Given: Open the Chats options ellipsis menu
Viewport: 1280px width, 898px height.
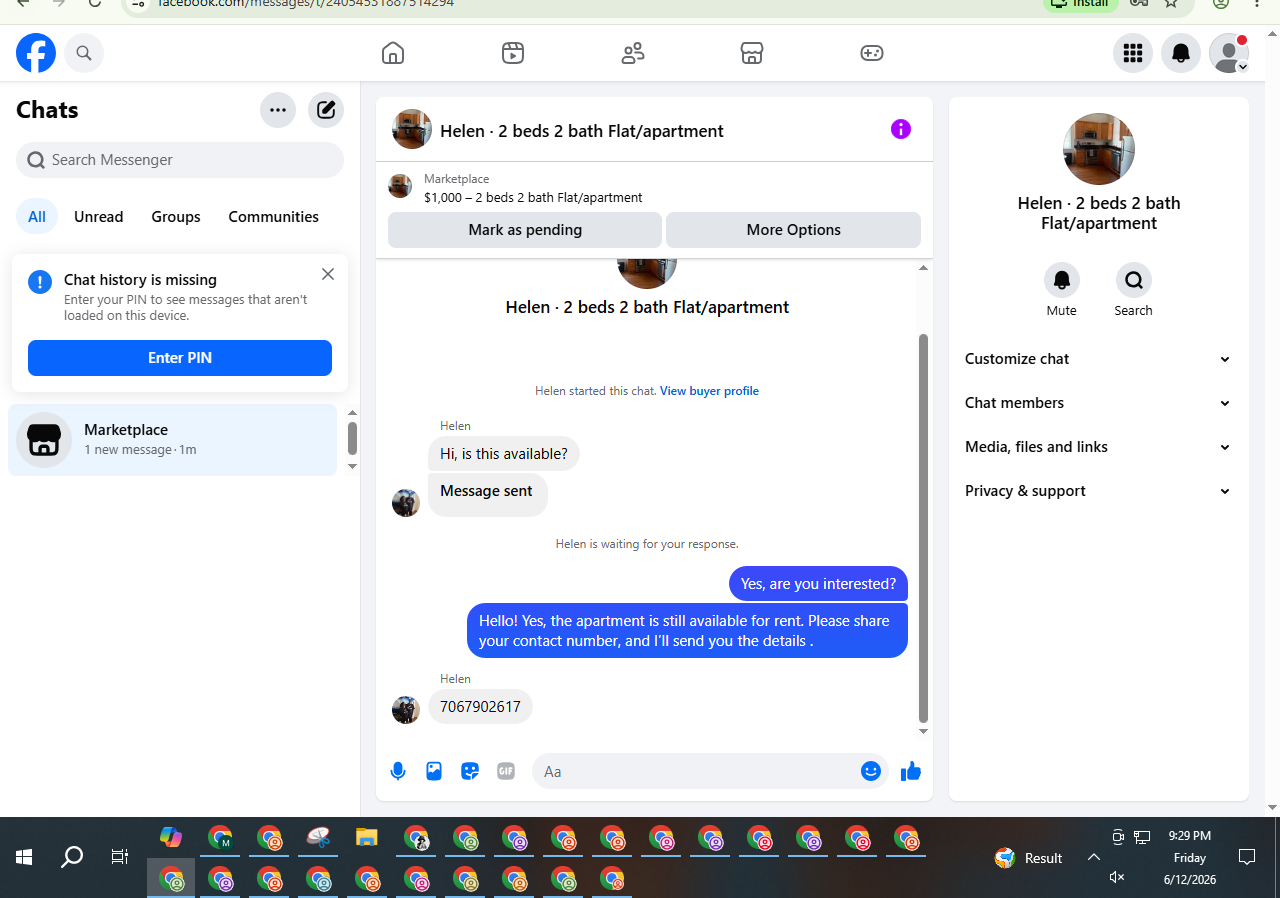Looking at the screenshot, I should 278,110.
